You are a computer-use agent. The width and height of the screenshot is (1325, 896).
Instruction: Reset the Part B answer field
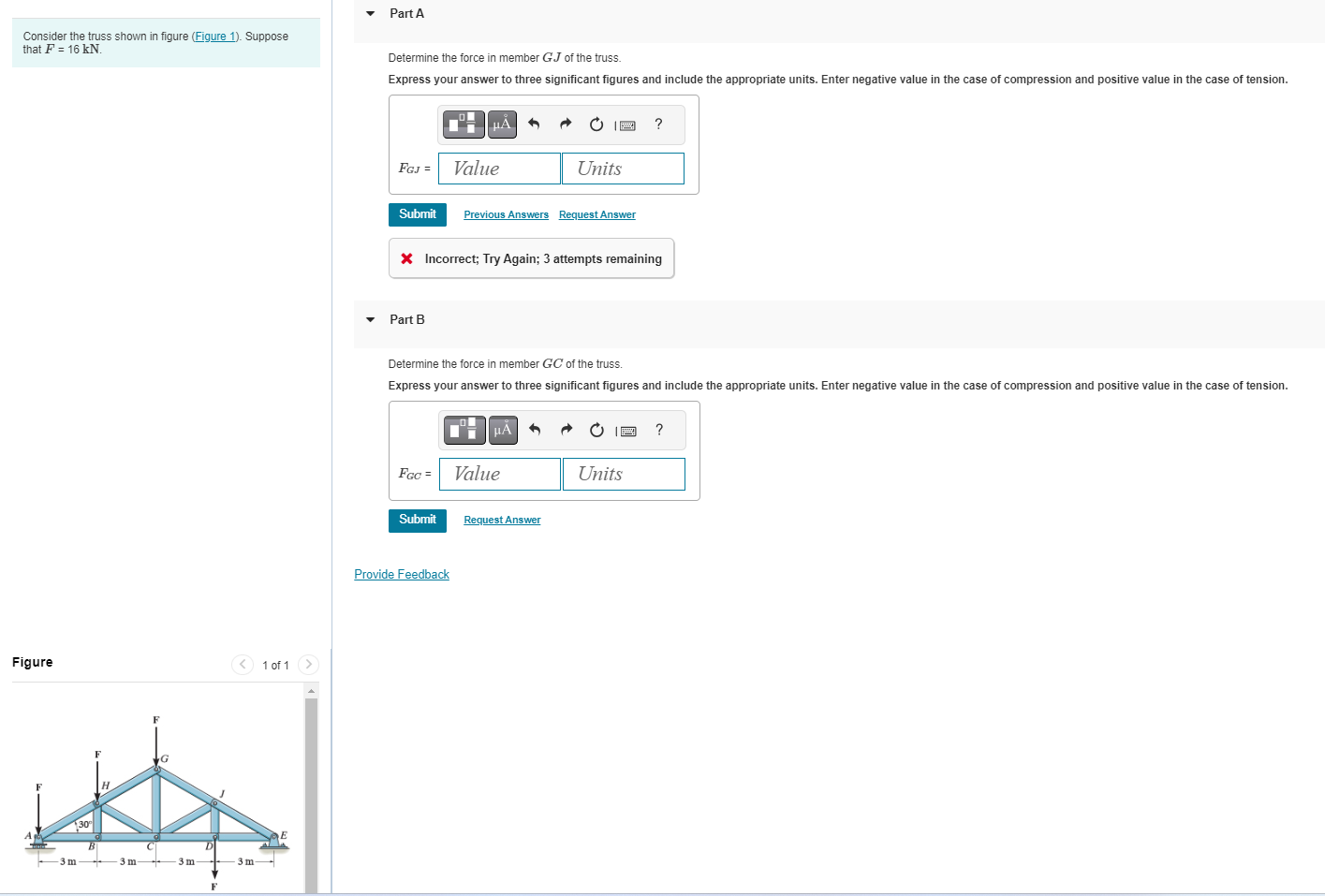coord(597,430)
